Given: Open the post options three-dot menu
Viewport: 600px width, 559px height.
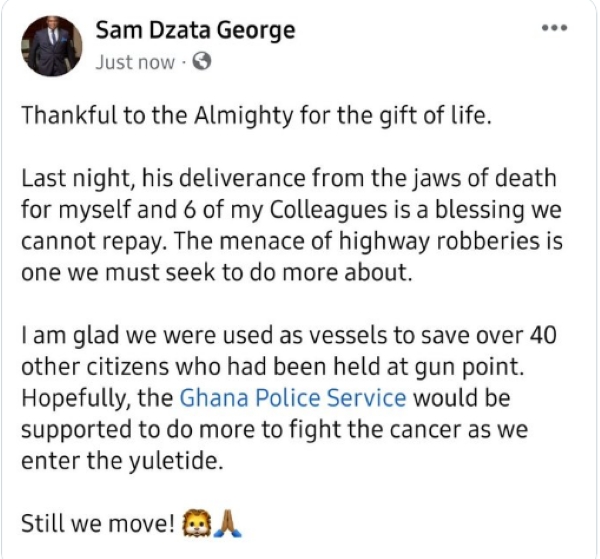Looking at the screenshot, I should point(554,28).
